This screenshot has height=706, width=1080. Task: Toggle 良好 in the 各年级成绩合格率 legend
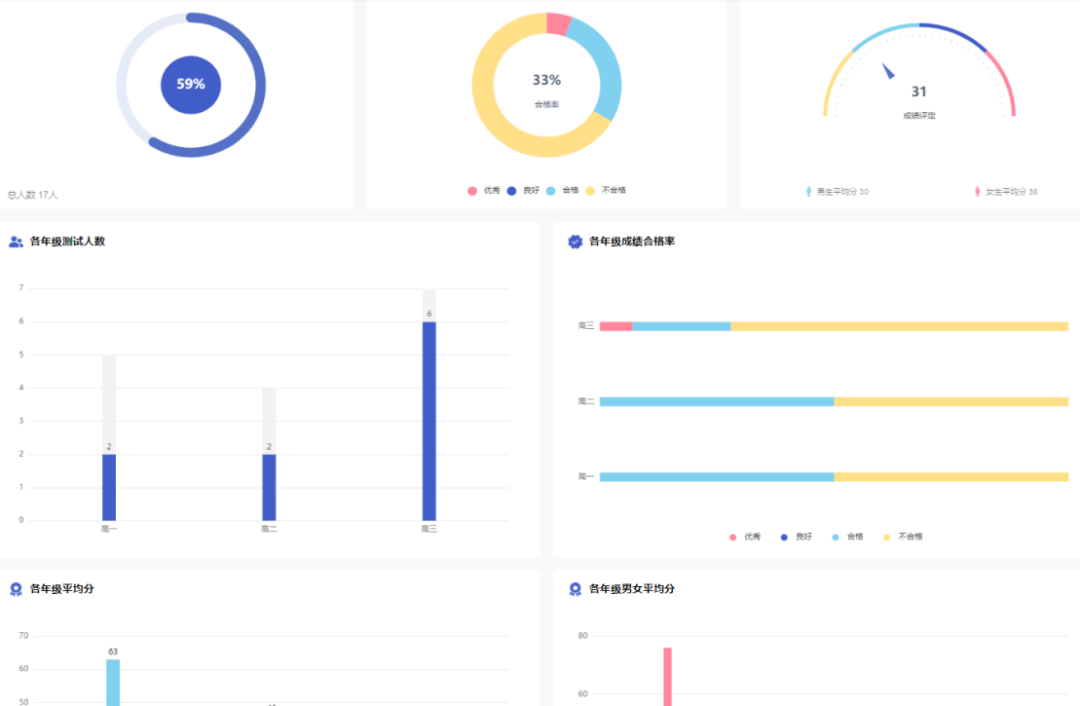click(x=796, y=537)
